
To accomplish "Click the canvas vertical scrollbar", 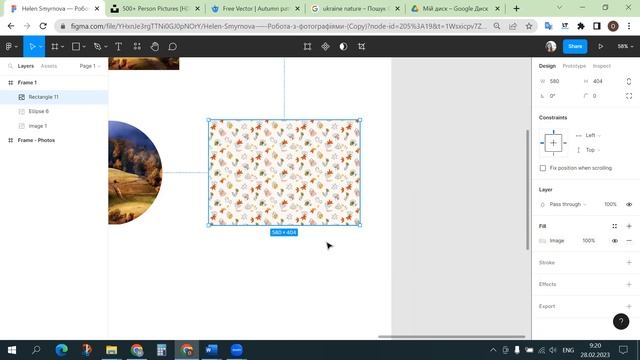I will (x=527, y=190).
